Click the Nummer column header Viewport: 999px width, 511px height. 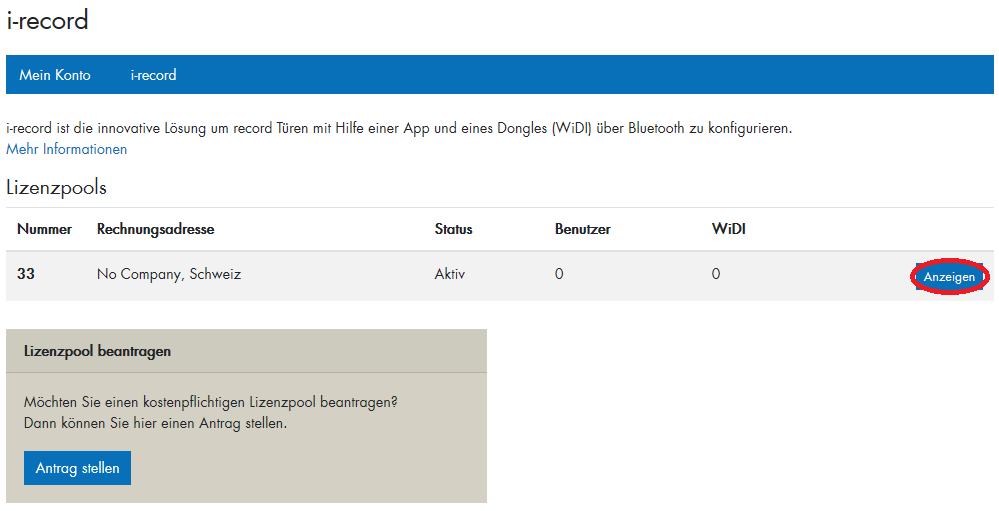pyautogui.click(x=44, y=229)
